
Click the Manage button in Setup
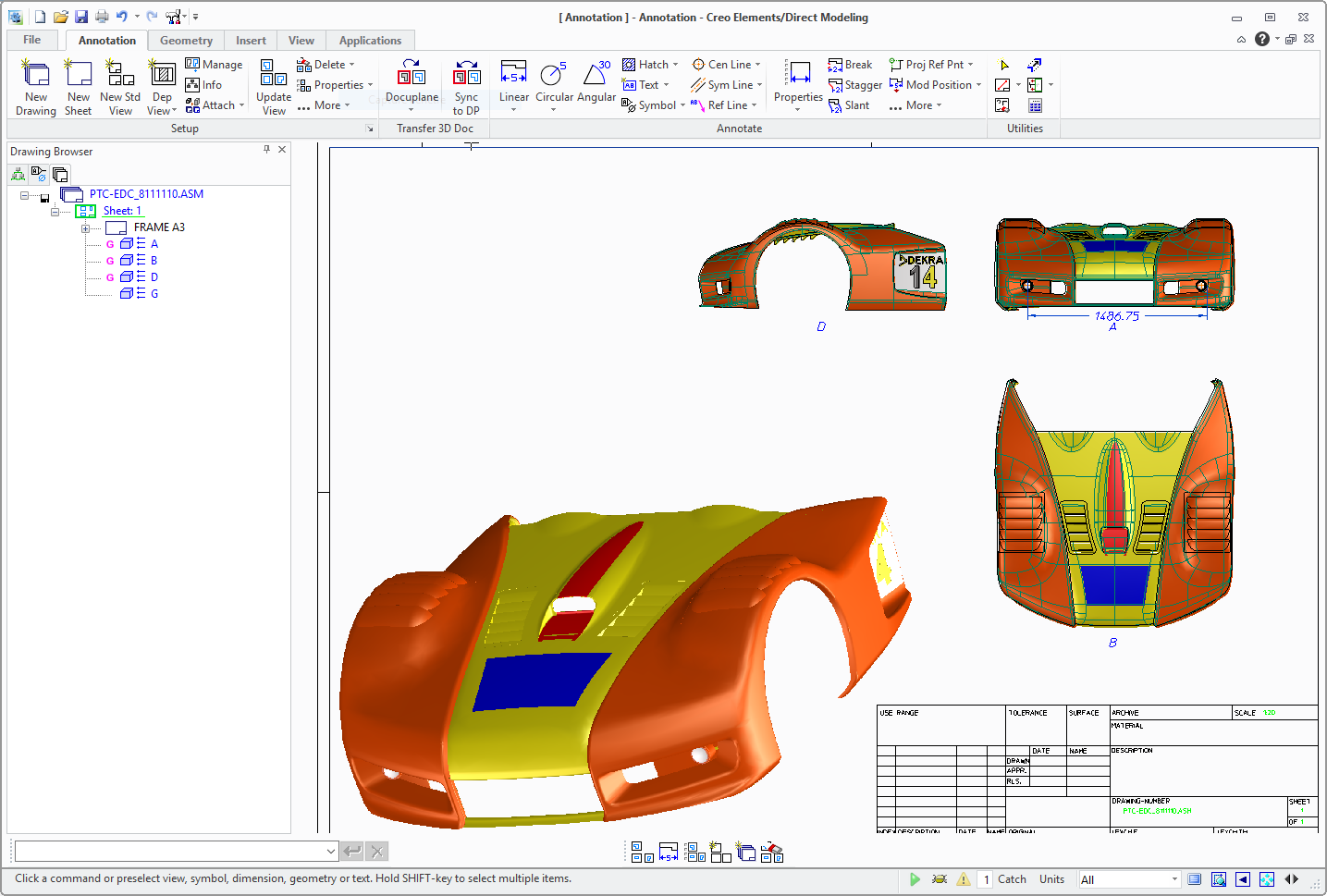(214, 65)
